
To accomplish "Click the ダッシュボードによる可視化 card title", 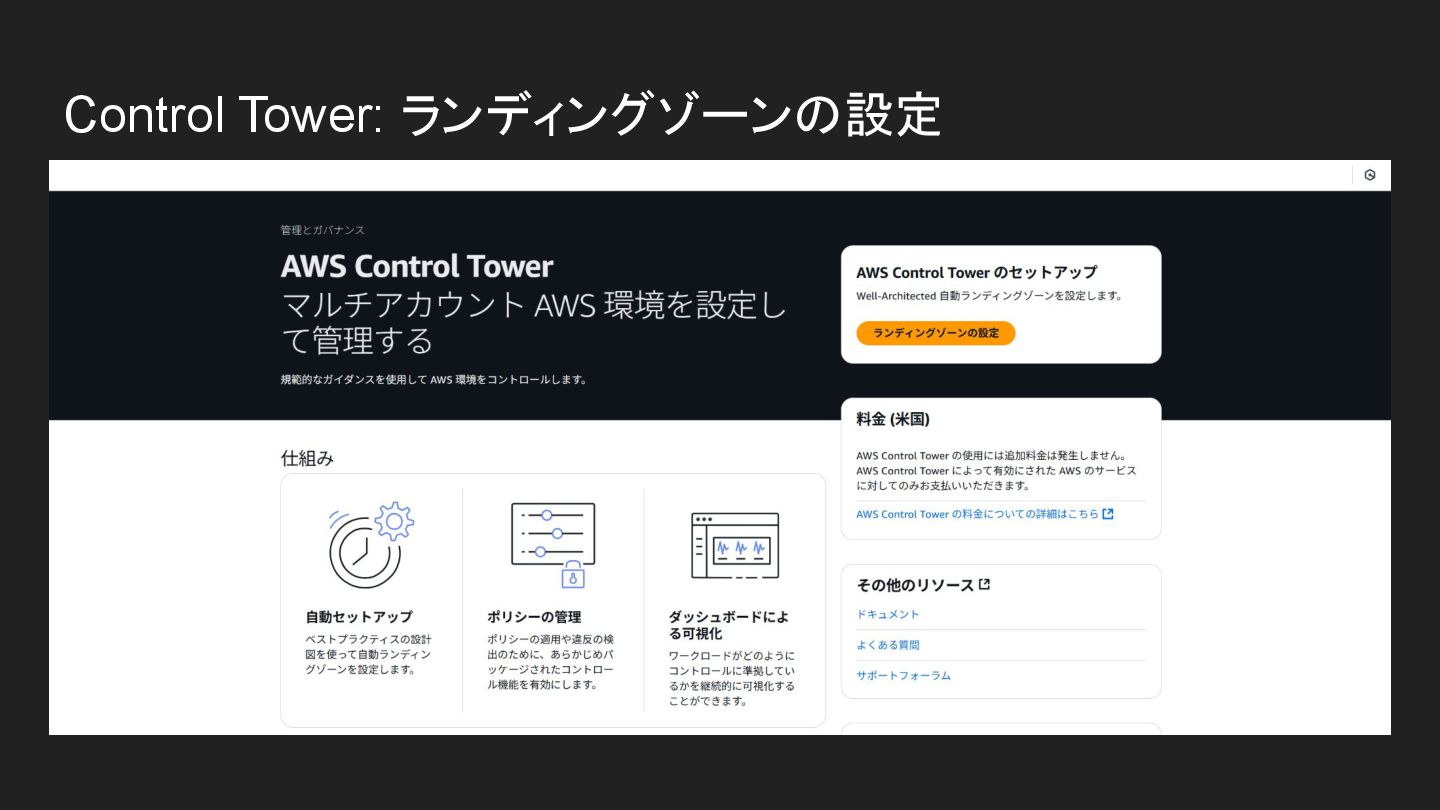I will [729, 625].
